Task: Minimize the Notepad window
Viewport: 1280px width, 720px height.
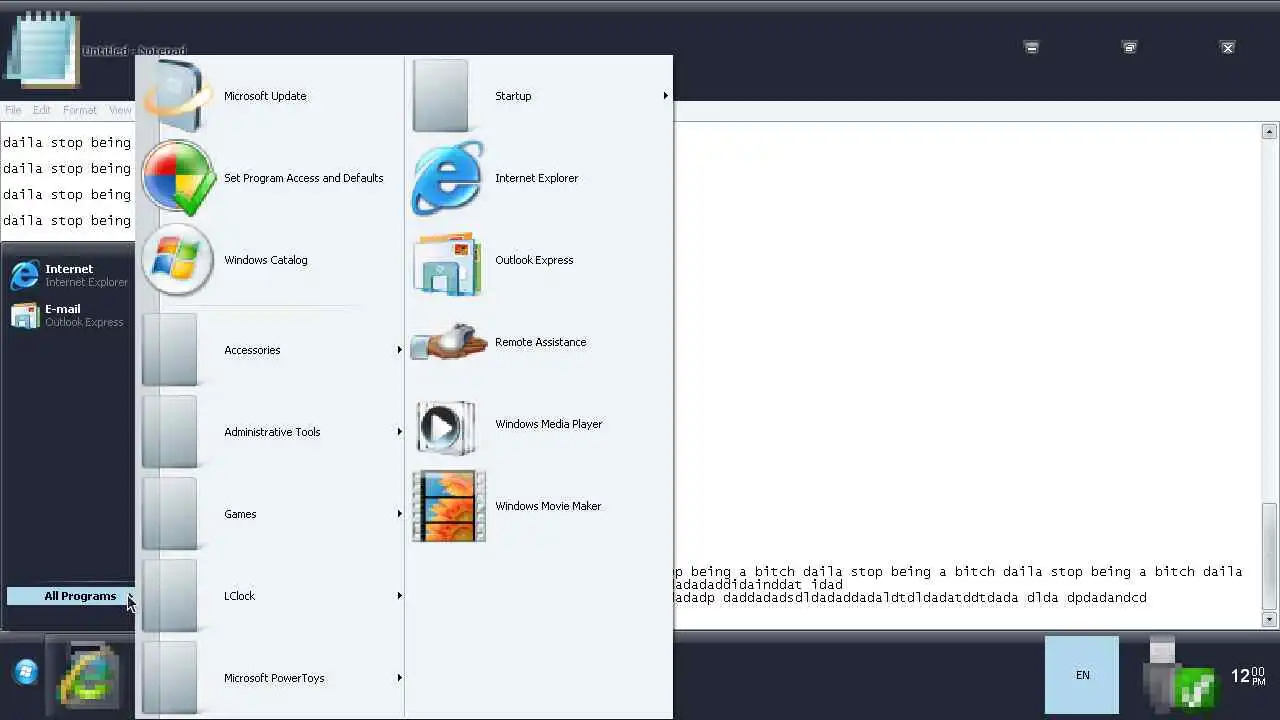Action: (1031, 47)
